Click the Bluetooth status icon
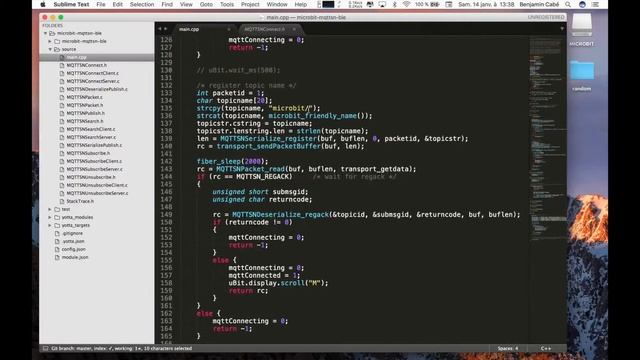 coord(394,4)
